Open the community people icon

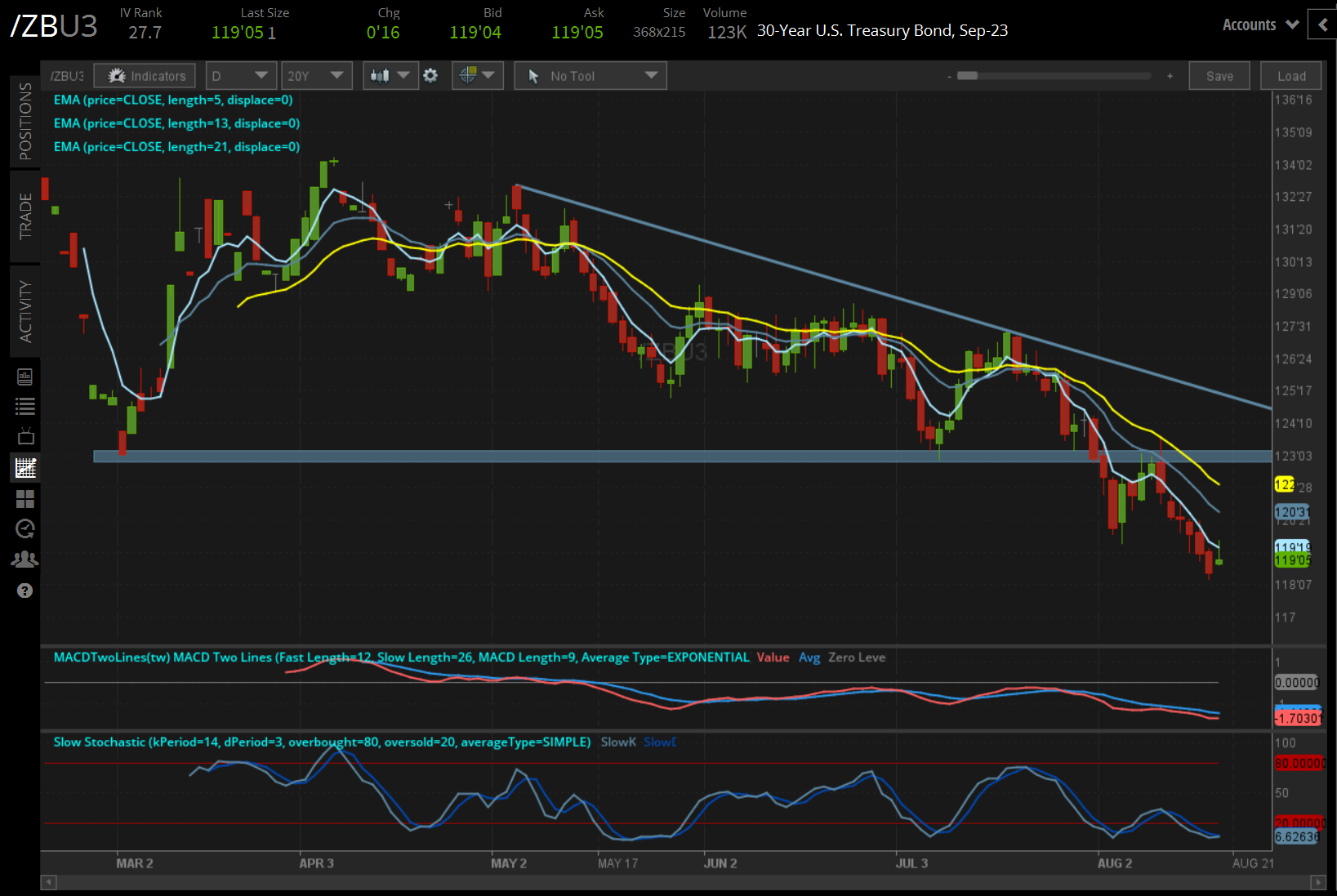point(25,559)
